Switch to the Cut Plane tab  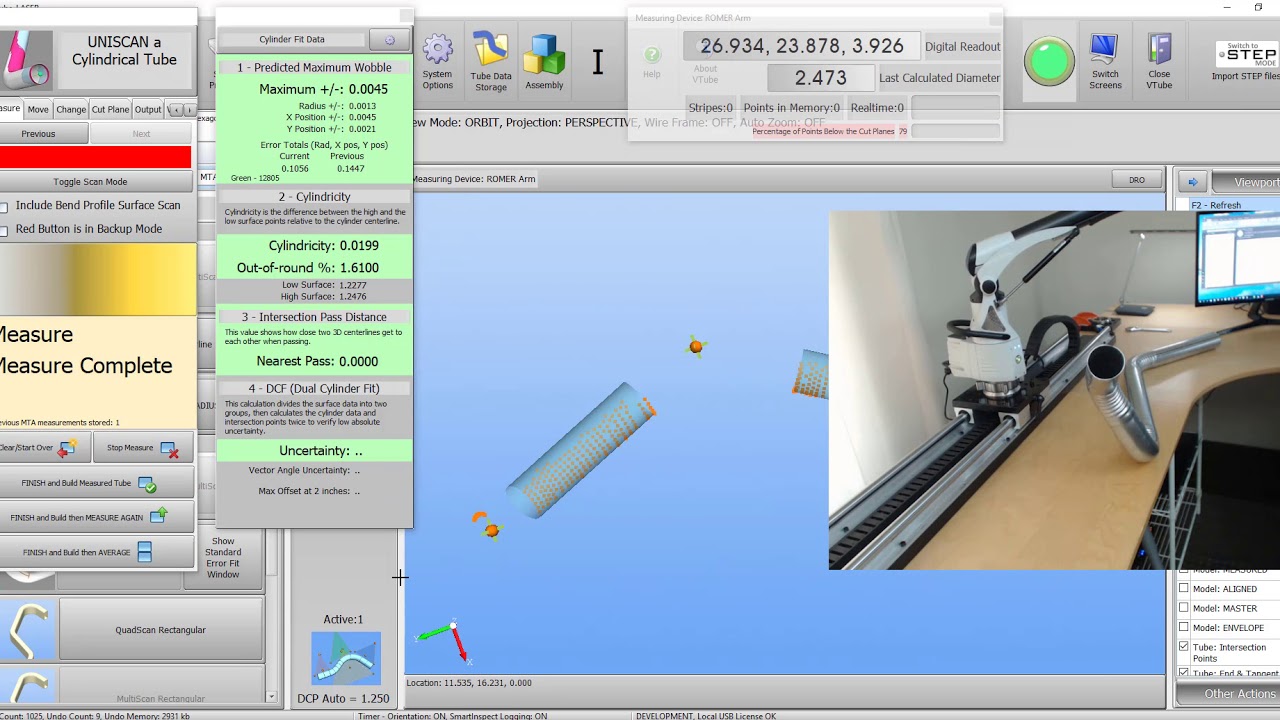click(x=110, y=109)
